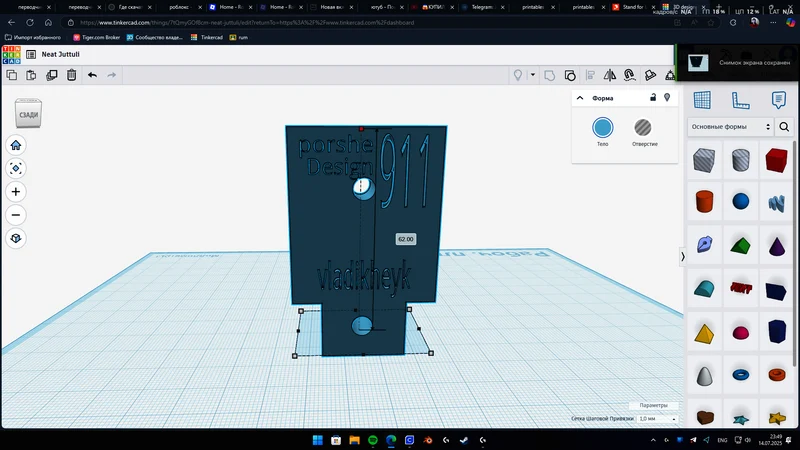Viewport: 800px width, 450px height.
Task: Zoom out with the minus button
Action: [x=16, y=215]
